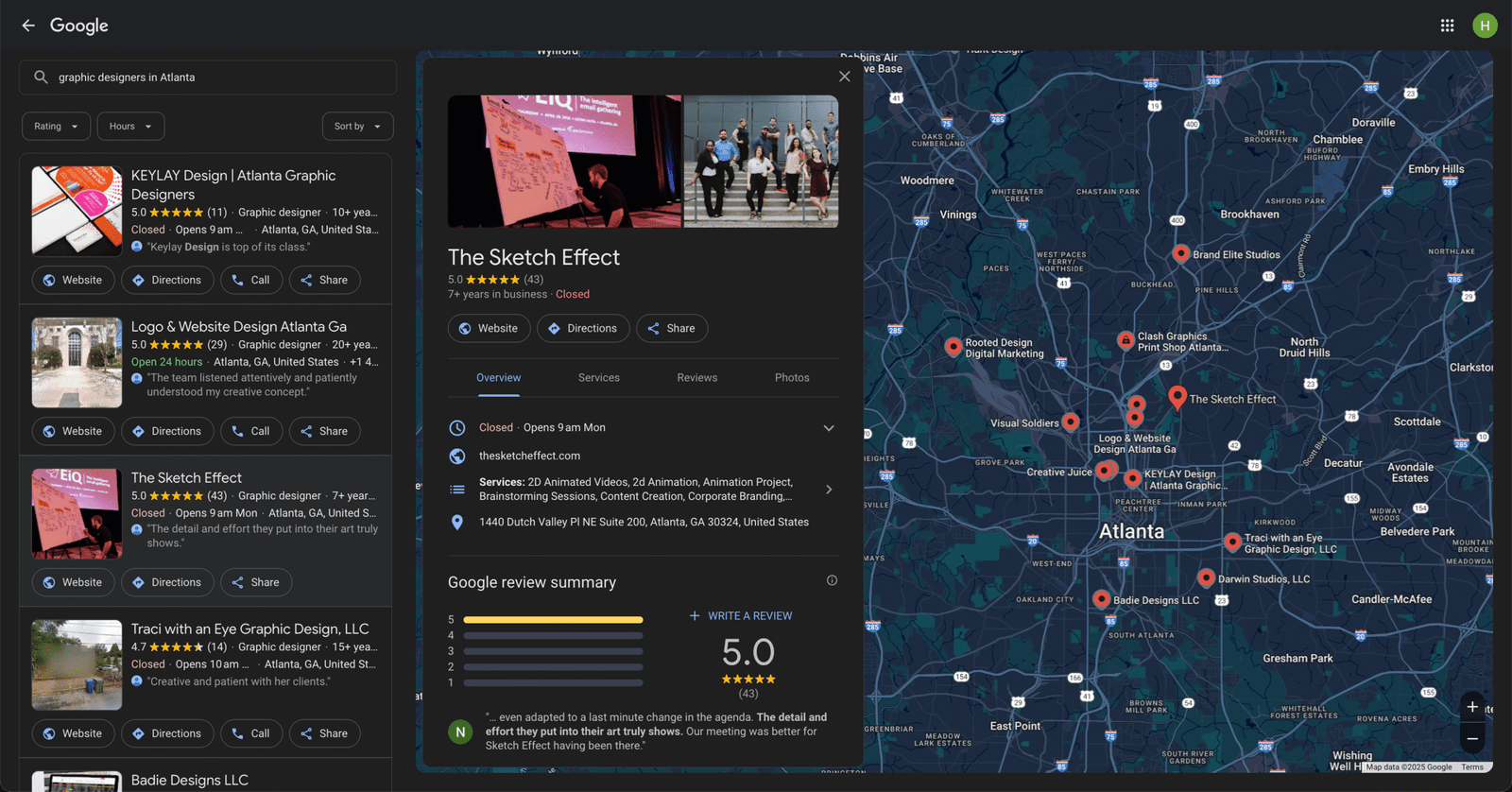
Task: Expand the opening hours chevron
Action: pos(829,428)
